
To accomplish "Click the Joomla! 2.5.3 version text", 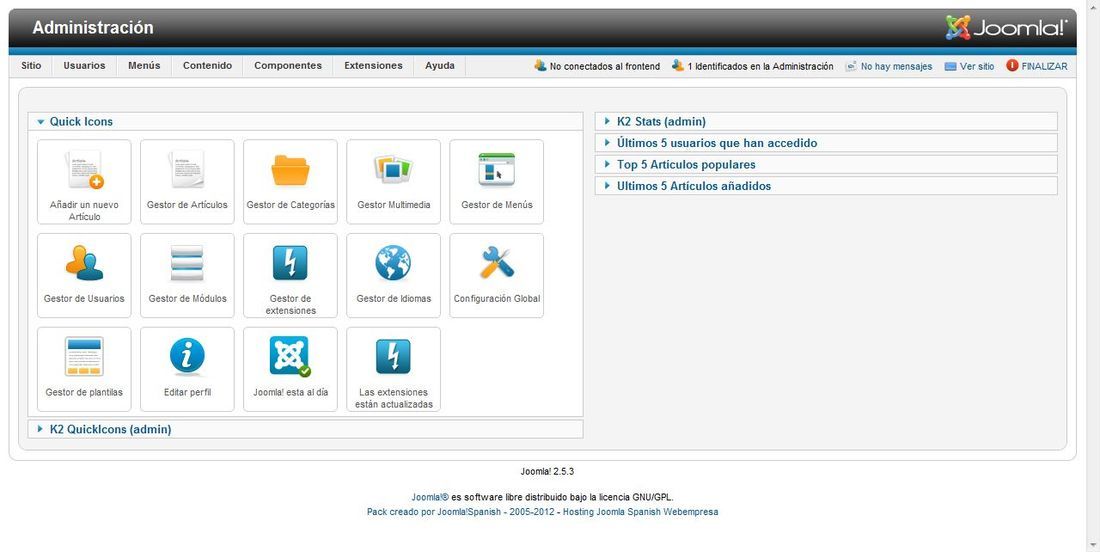I will [x=547, y=471].
